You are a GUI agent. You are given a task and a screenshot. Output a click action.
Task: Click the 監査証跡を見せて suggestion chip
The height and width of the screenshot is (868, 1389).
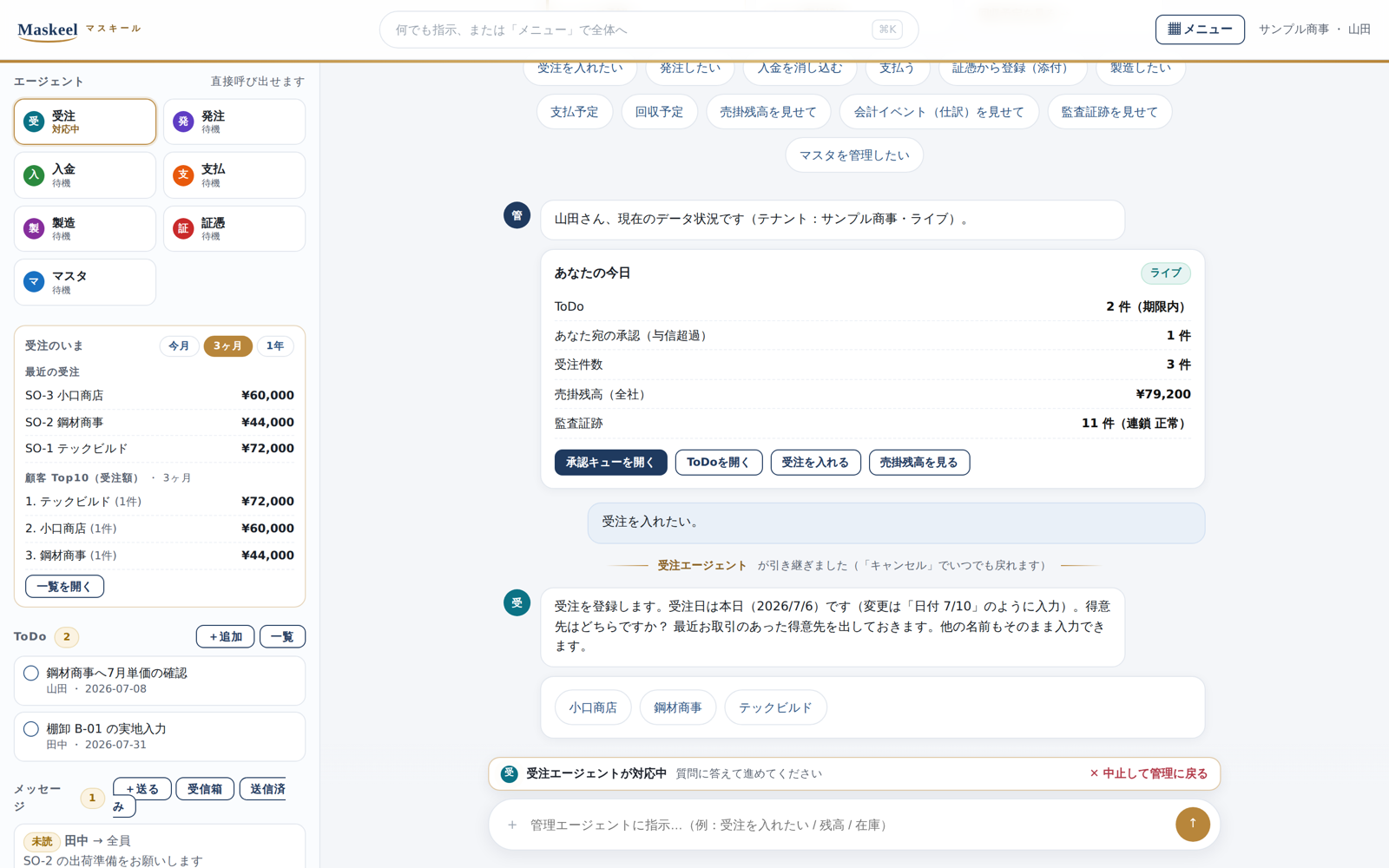(1109, 112)
